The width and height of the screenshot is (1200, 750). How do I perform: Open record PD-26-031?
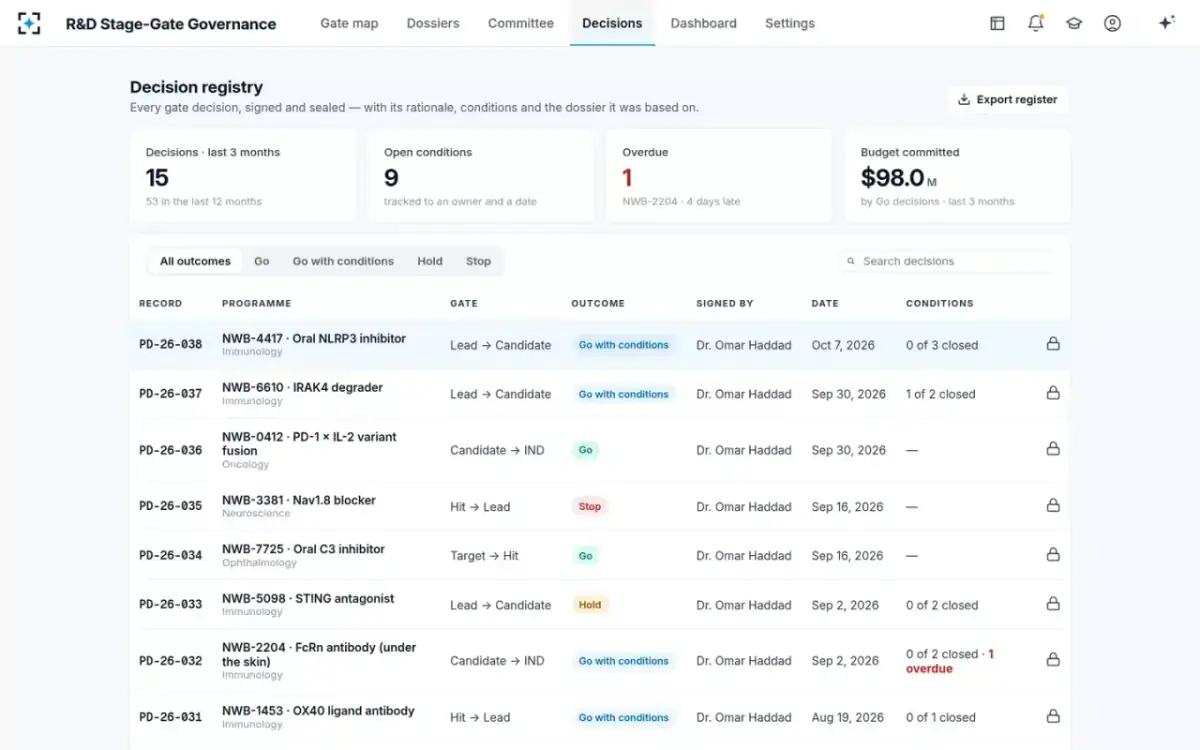point(171,717)
